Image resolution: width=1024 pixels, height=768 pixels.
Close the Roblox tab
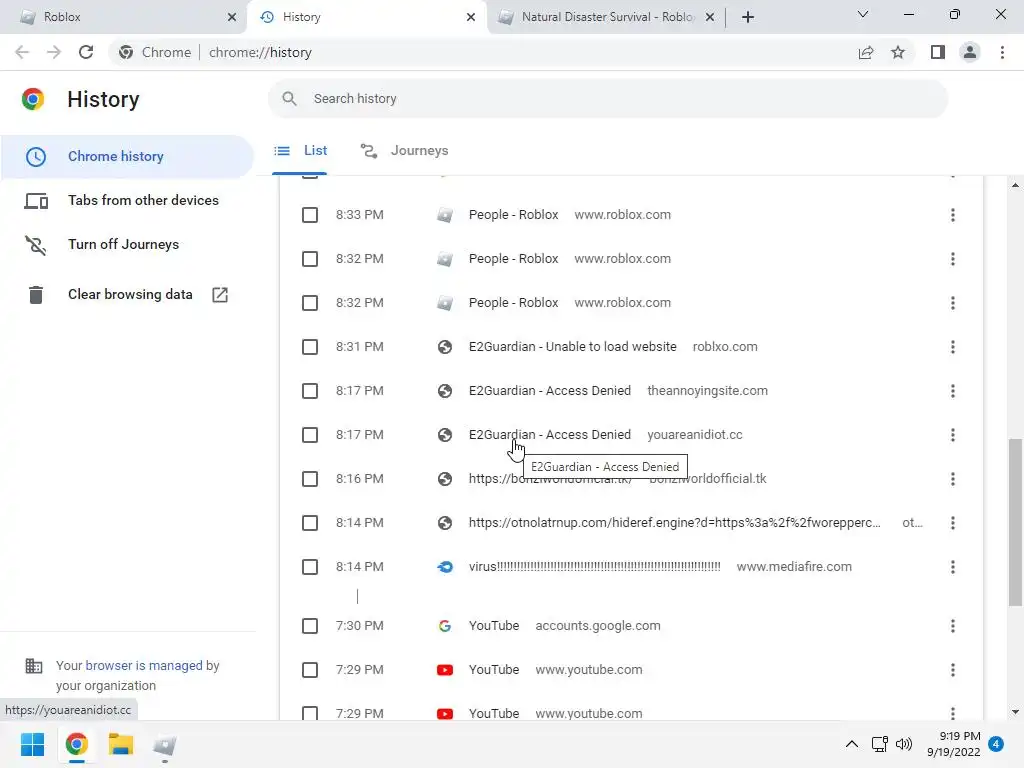(232, 17)
